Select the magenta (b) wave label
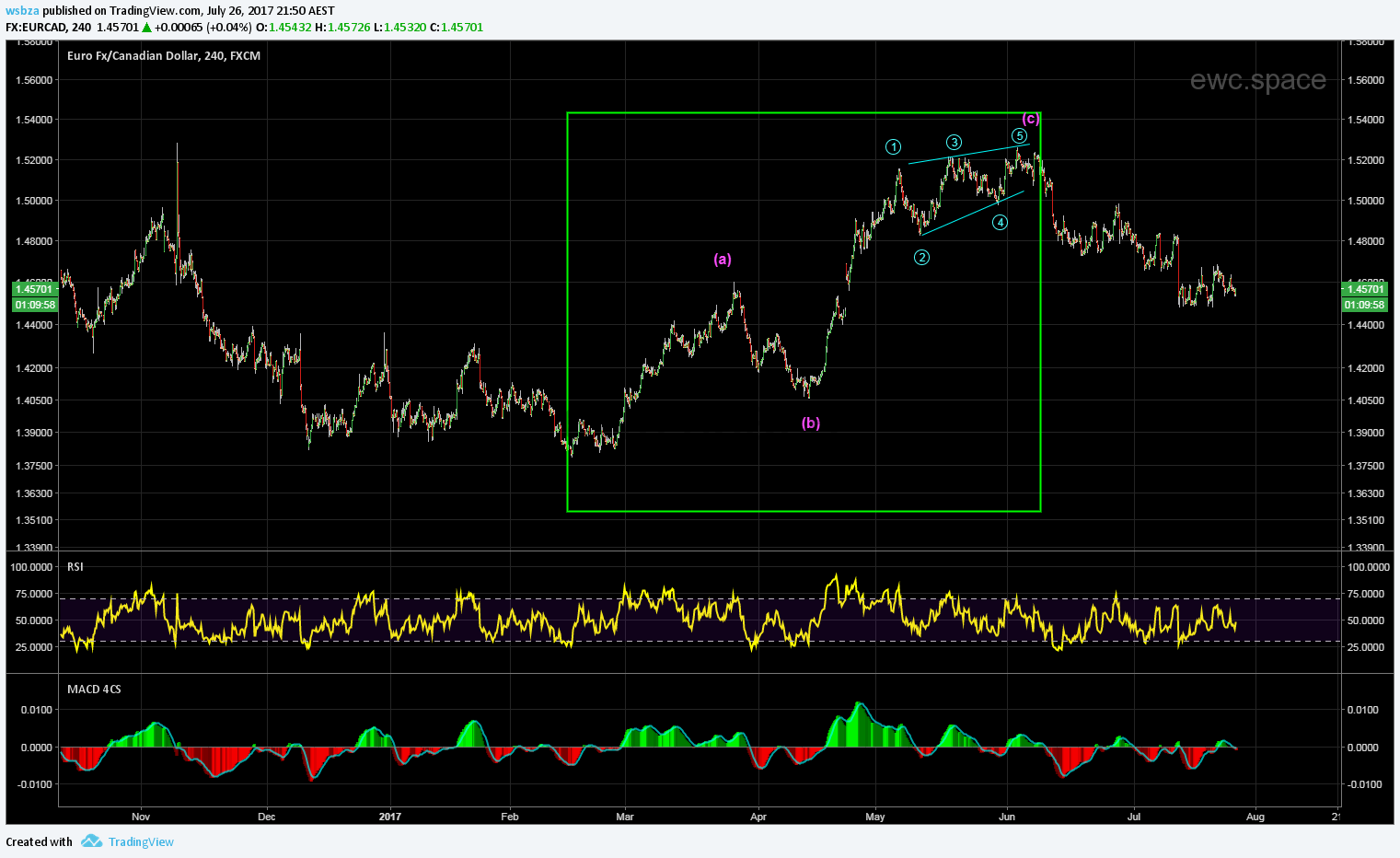 coord(810,423)
